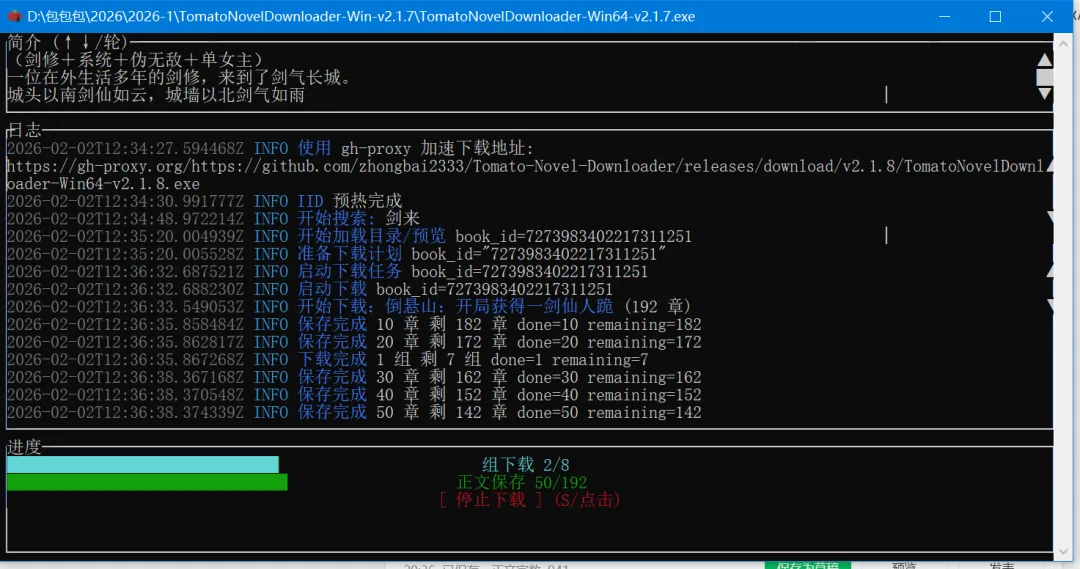The width and height of the screenshot is (1080, 569).
Task: Click the intro panel scroll-down arrow
Action: tap(1044, 93)
